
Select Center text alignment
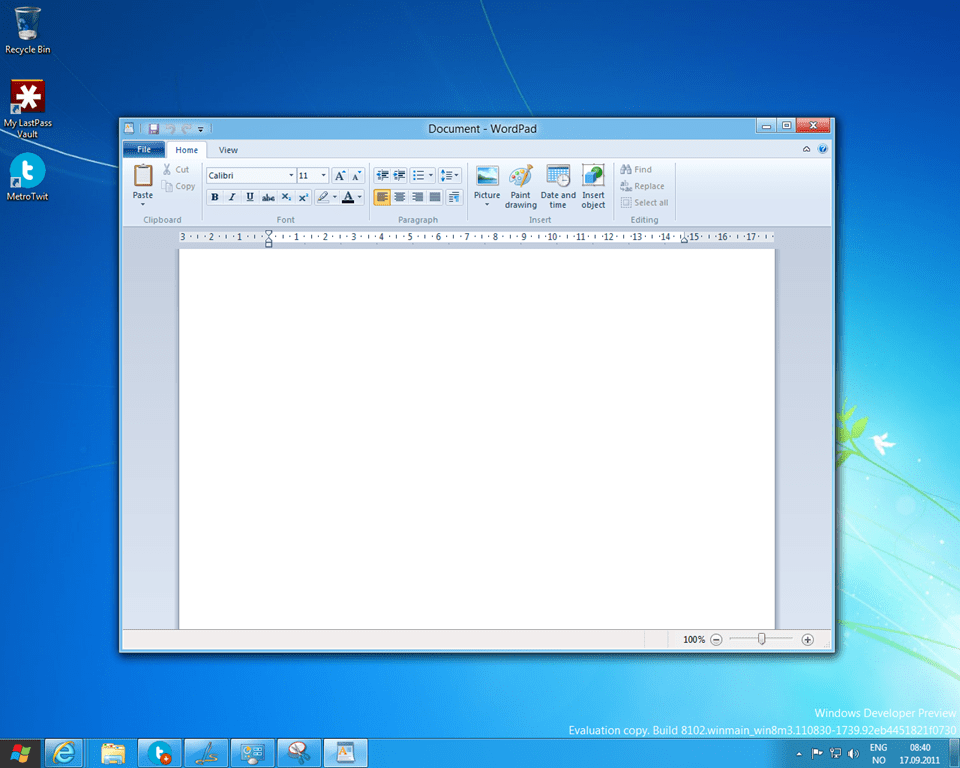[400, 197]
